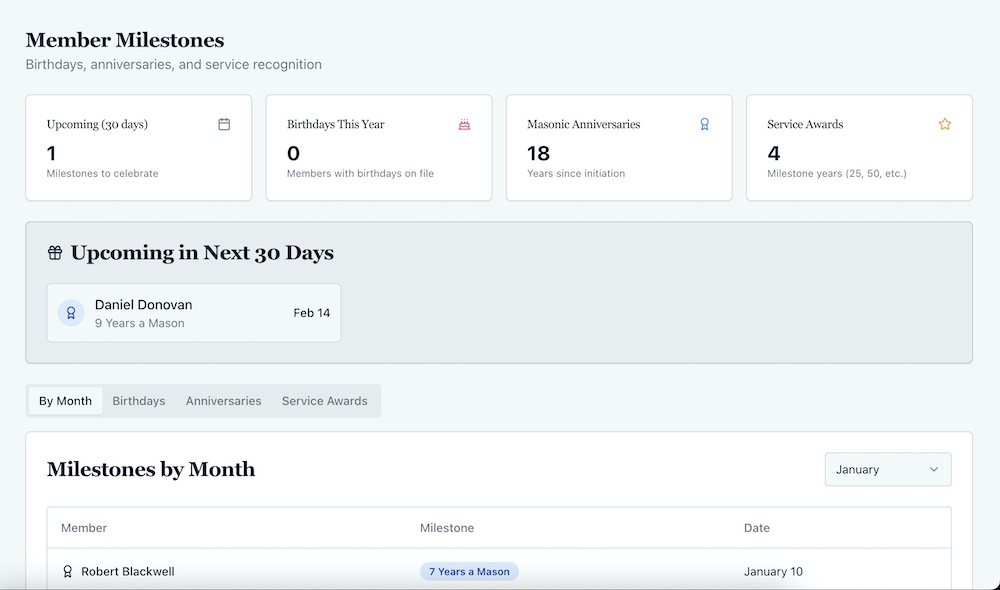Click Daniel Donovan's award badge icon
The width and height of the screenshot is (1000, 590).
pyautogui.click(x=71, y=313)
